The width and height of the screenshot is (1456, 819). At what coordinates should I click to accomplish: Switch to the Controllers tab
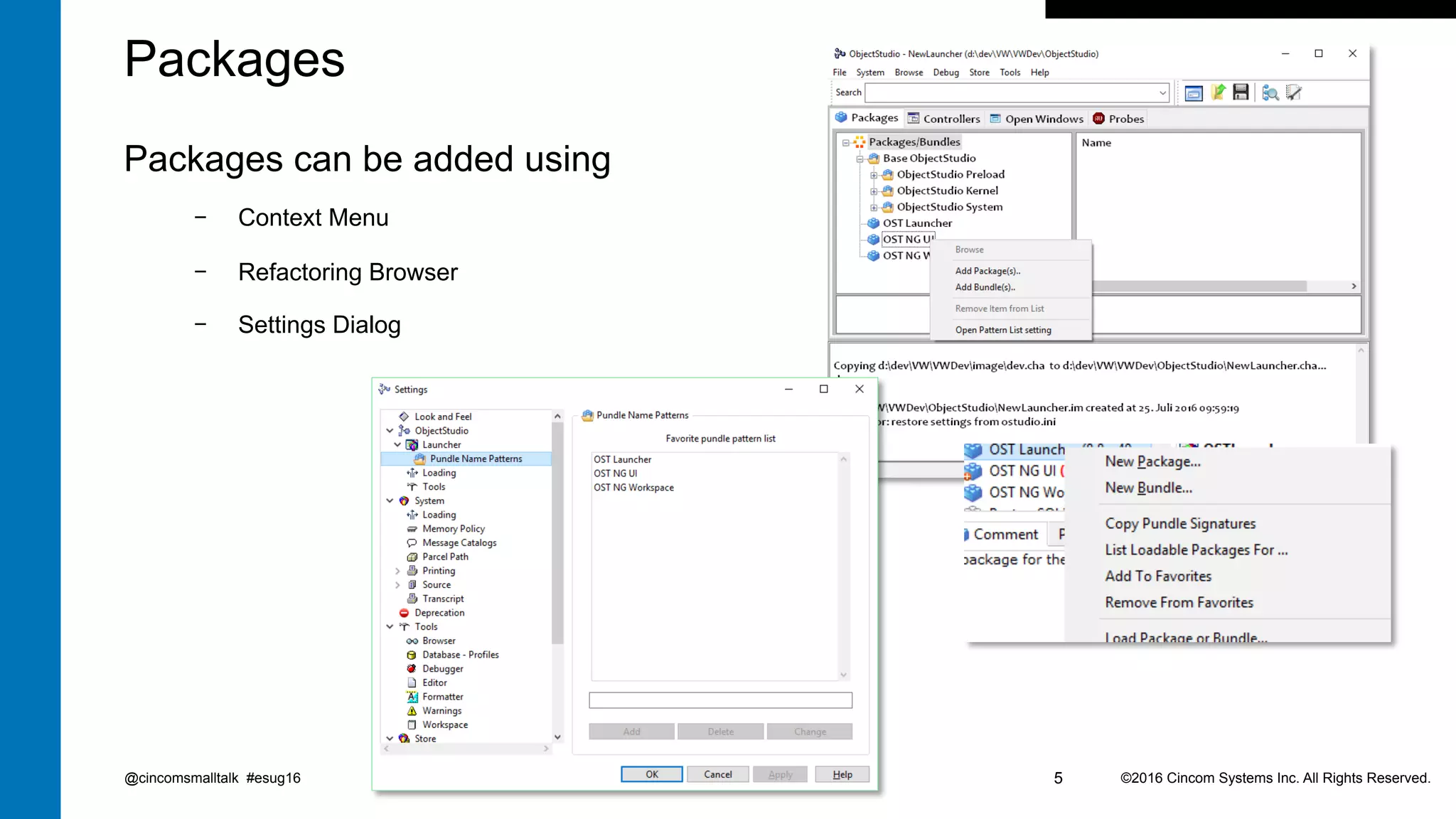pos(943,119)
